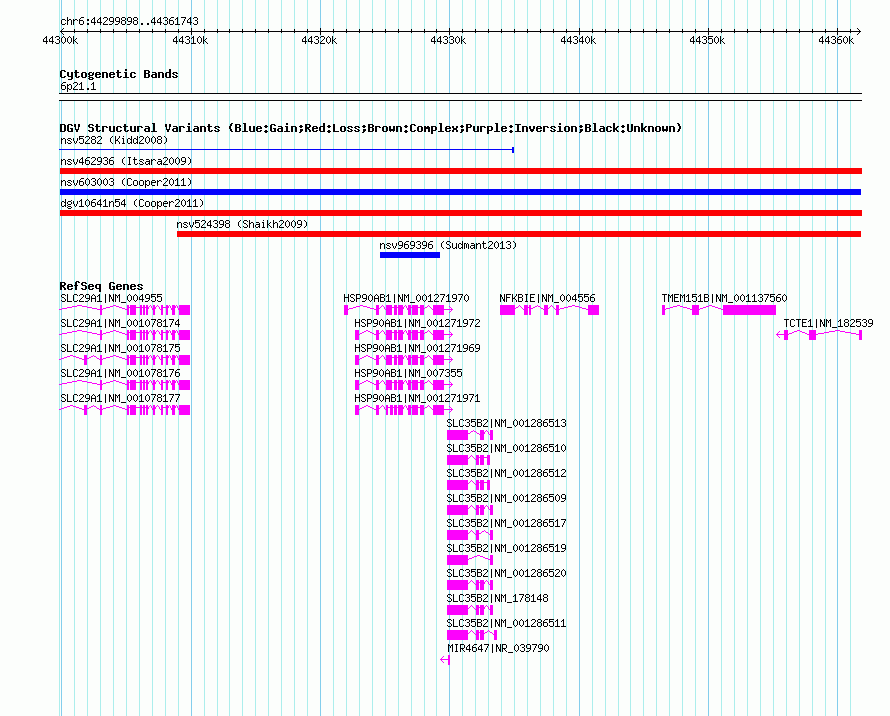890x716 pixels.
Task: Select the nsv969396 blue gain bar
Action: coord(410,255)
